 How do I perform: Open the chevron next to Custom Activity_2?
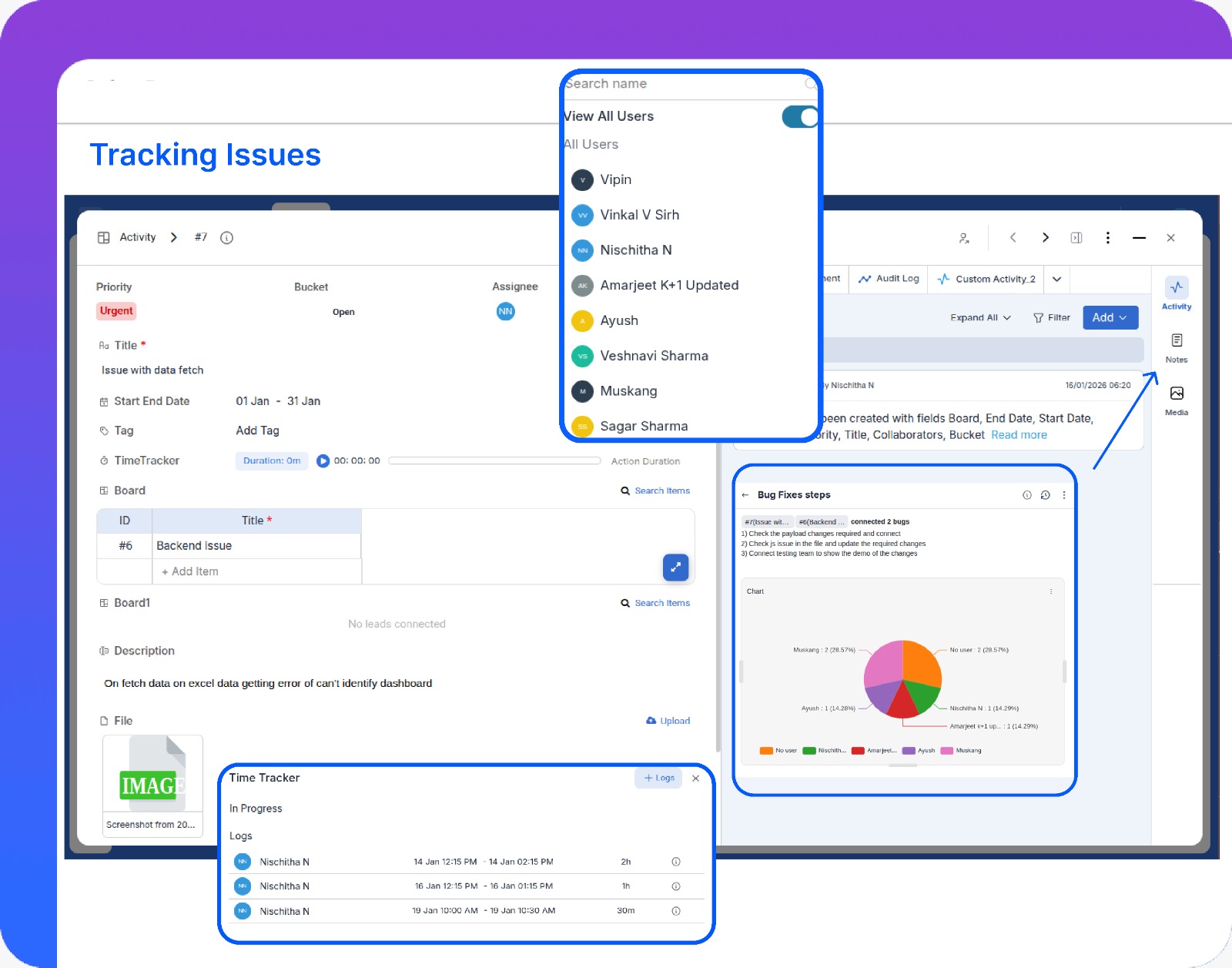click(x=1056, y=279)
